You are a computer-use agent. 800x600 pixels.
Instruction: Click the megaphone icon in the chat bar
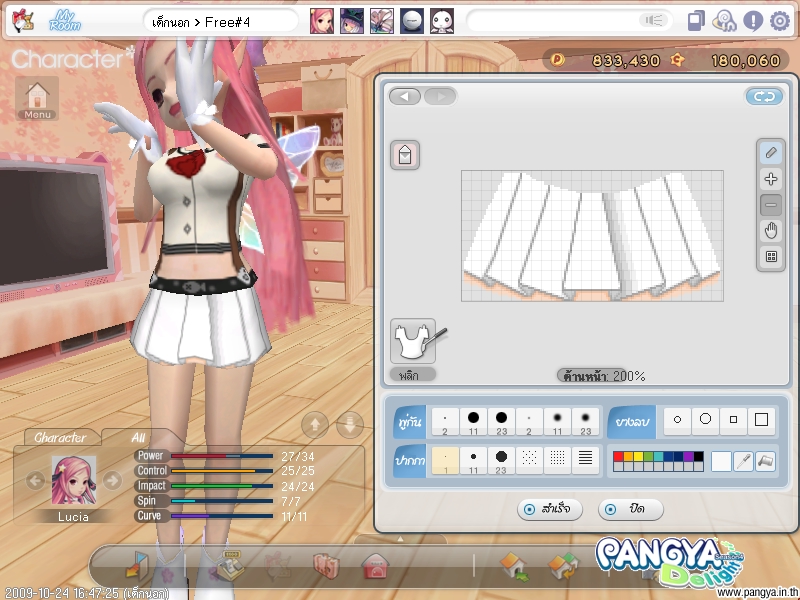[x=654, y=20]
